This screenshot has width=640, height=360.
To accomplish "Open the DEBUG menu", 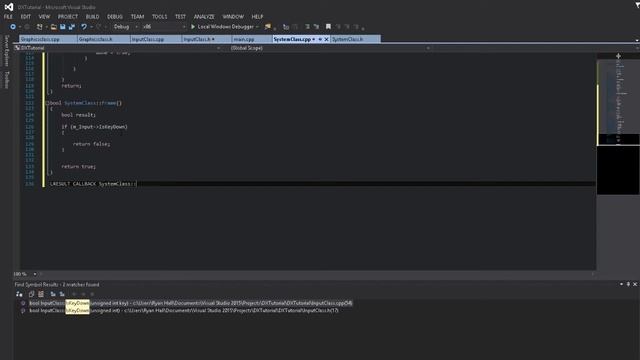I will [x=115, y=17].
